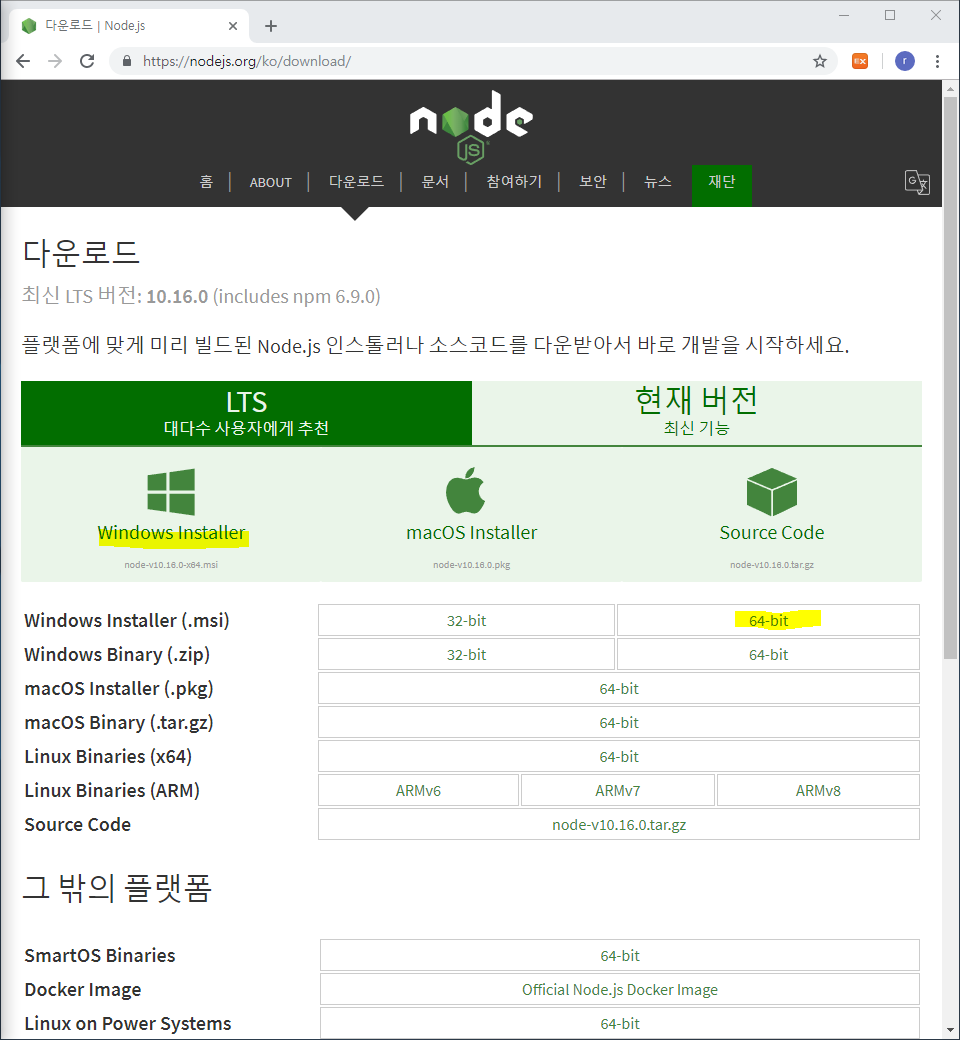This screenshot has height=1040, width=960.
Task: Minimize the Chrome window
Action: [844, 15]
